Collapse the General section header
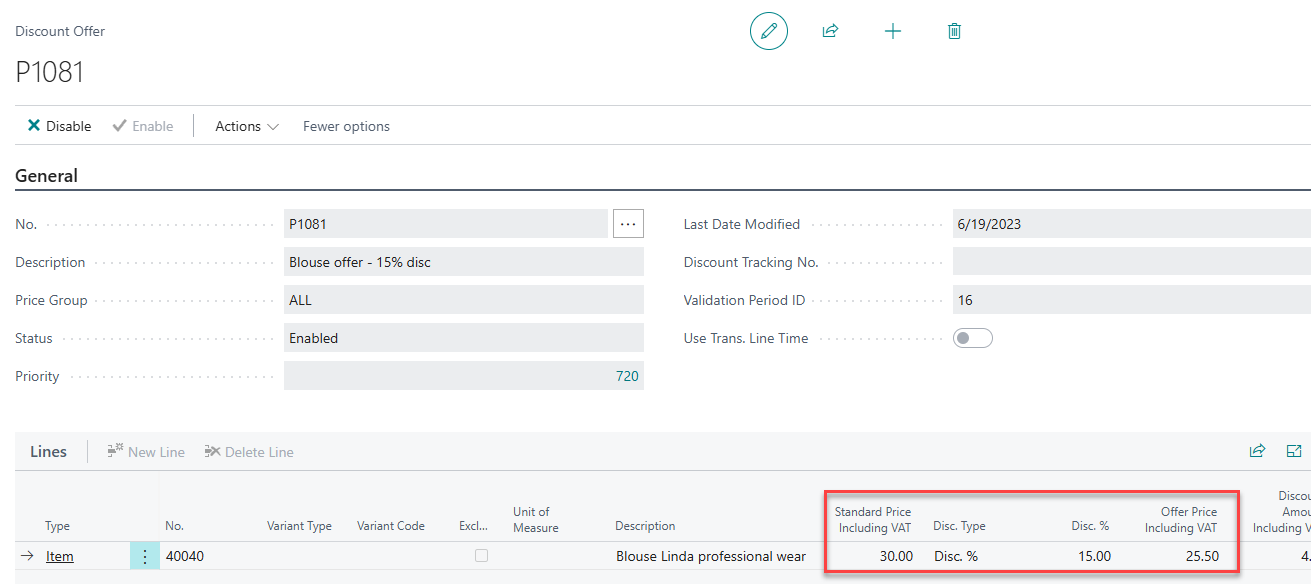This screenshot has height=584, width=1311. point(47,176)
